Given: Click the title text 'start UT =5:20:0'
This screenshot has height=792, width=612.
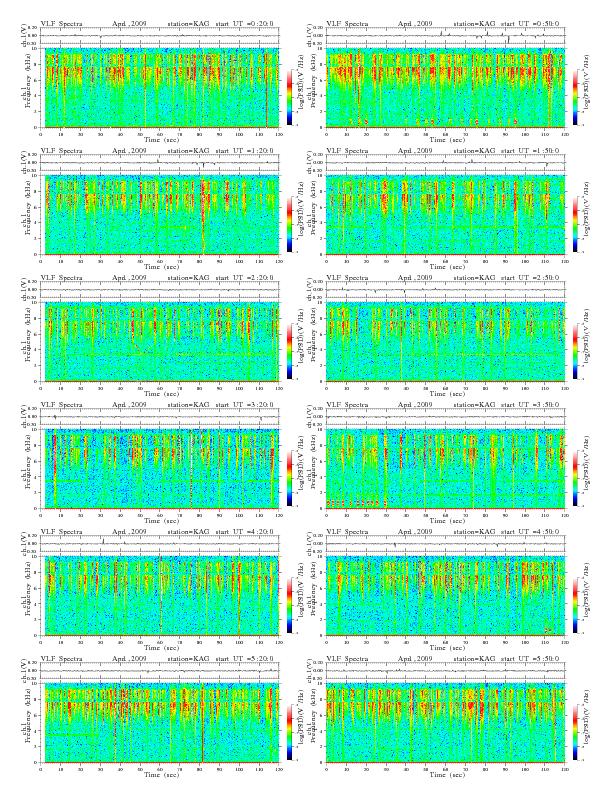Looking at the screenshot, I should 244,659.
